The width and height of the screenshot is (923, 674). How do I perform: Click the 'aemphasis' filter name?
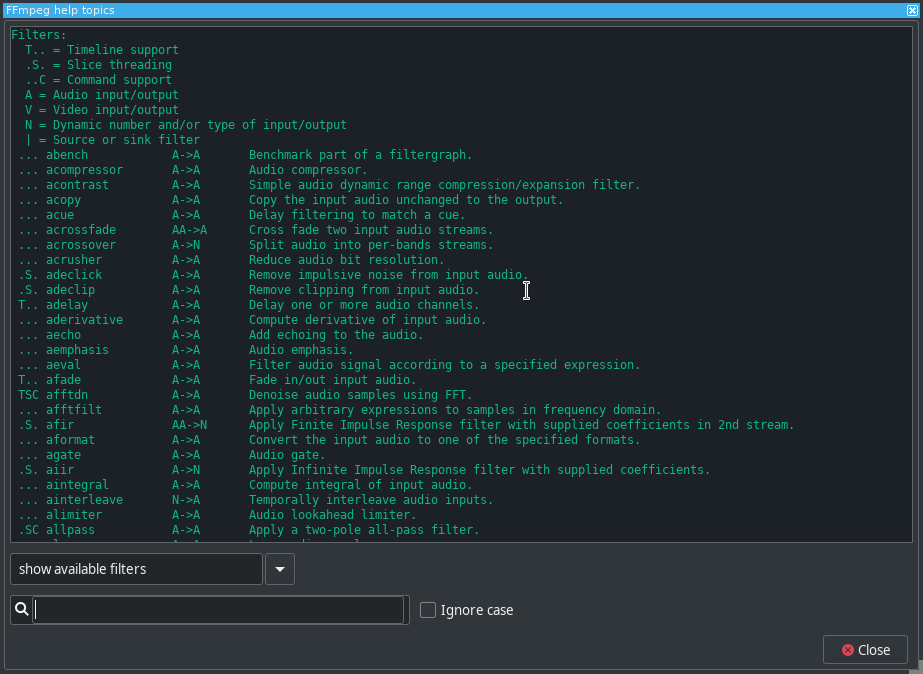pos(78,350)
